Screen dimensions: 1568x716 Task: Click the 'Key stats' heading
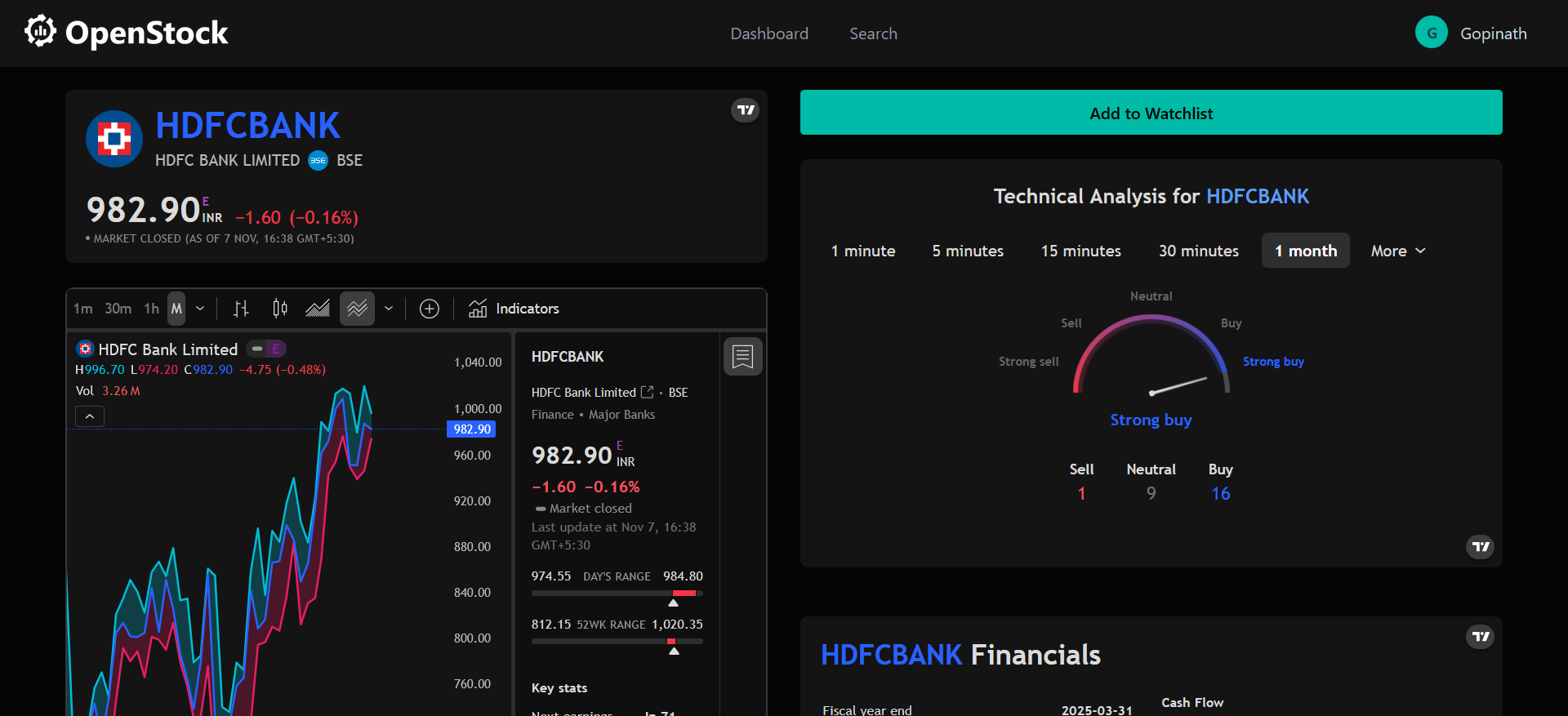click(559, 688)
